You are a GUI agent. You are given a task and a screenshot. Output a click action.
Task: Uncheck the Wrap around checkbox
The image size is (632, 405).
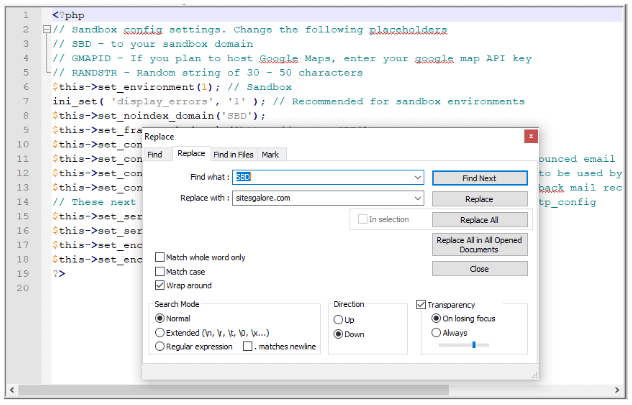(160, 285)
